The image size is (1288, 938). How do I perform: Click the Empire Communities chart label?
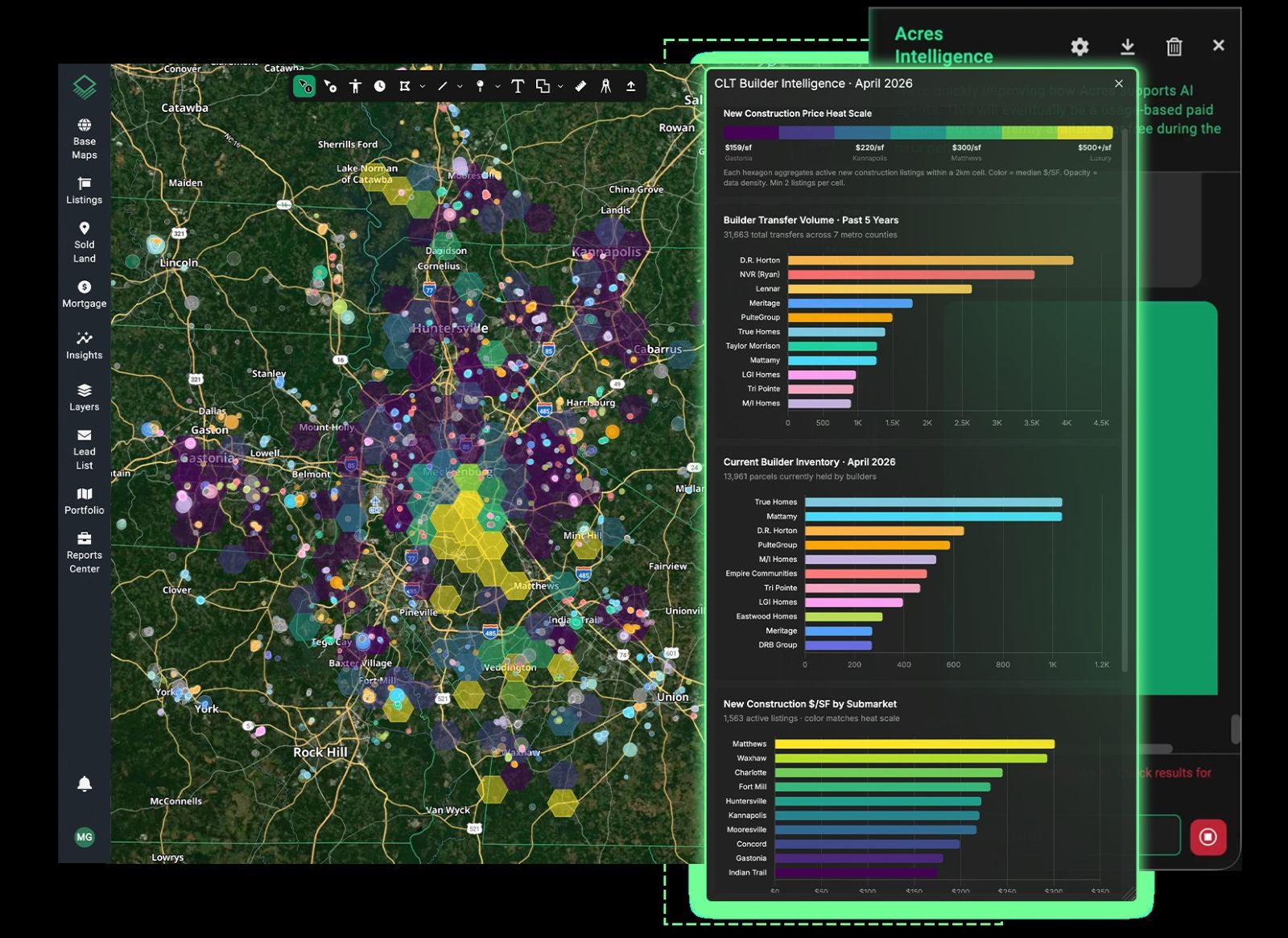(x=762, y=574)
